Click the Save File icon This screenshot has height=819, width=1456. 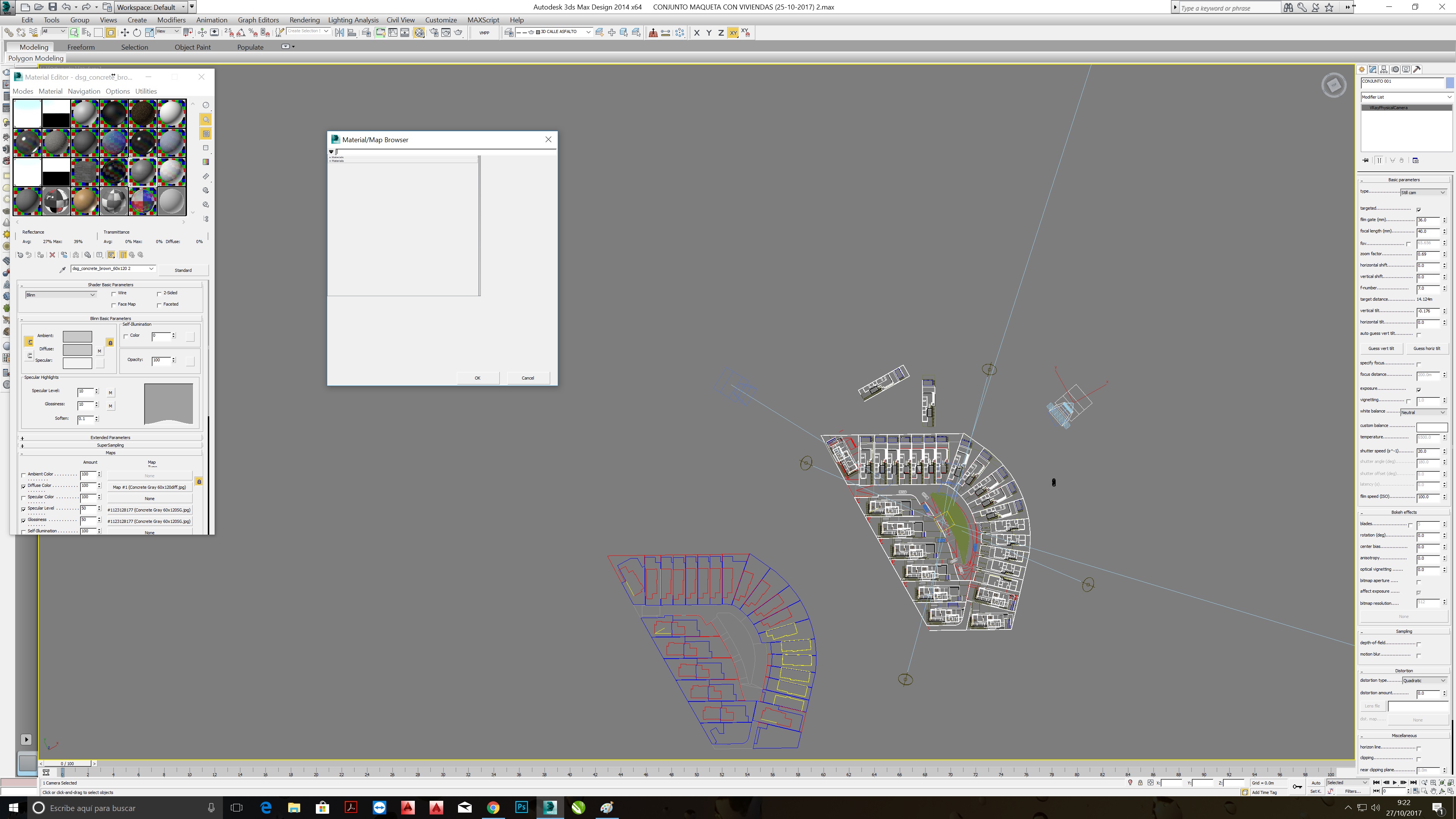(52, 7)
